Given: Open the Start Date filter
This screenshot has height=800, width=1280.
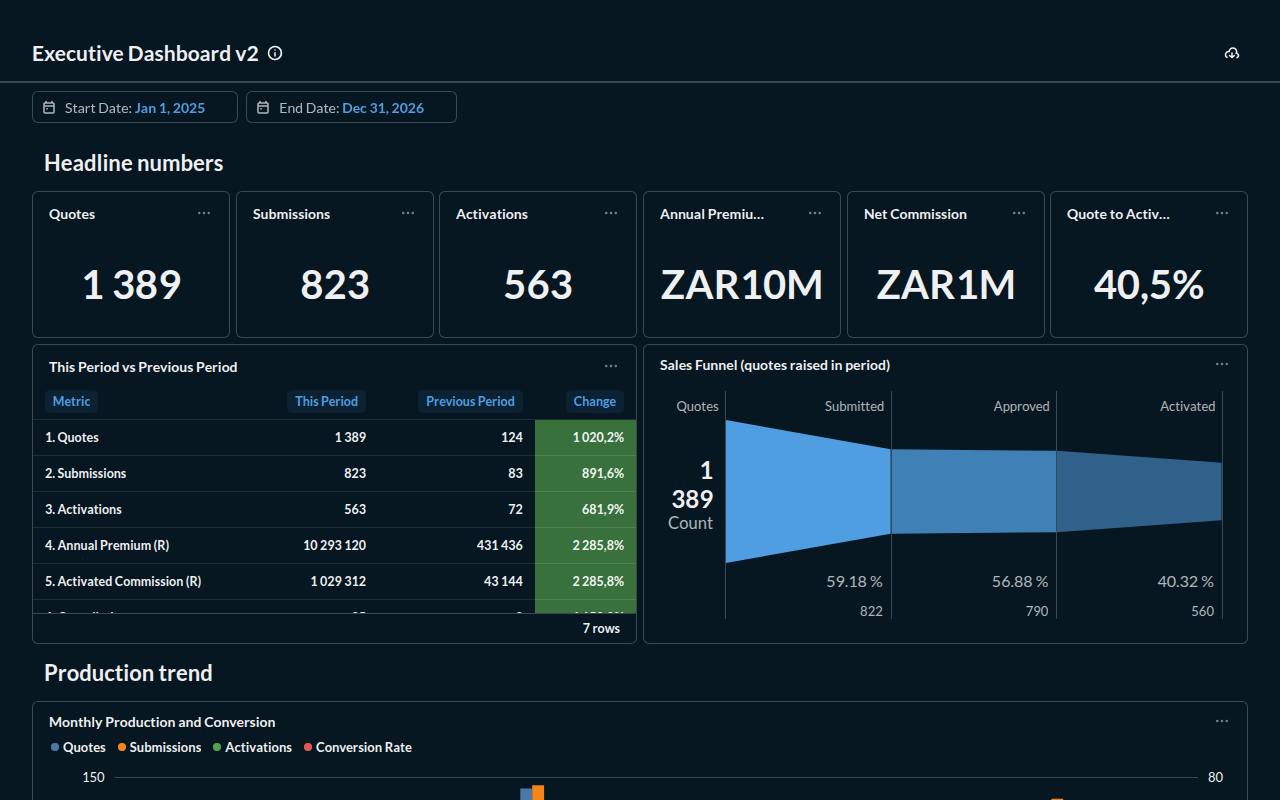Looking at the screenshot, I should pos(135,107).
